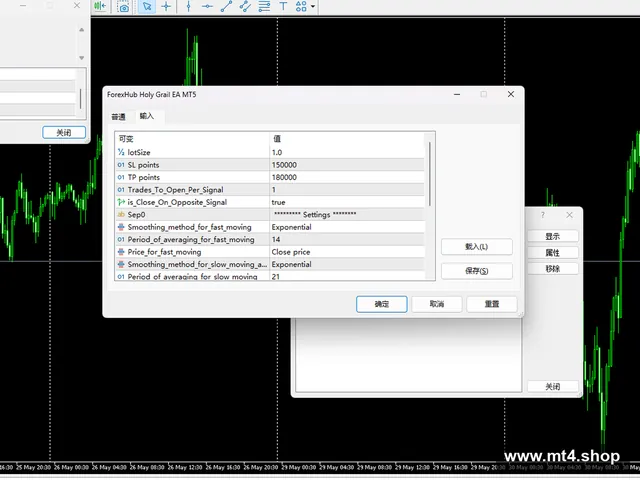The width and height of the screenshot is (640, 480).
Task: Click the 保存(S) button
Action: point(477,271)
